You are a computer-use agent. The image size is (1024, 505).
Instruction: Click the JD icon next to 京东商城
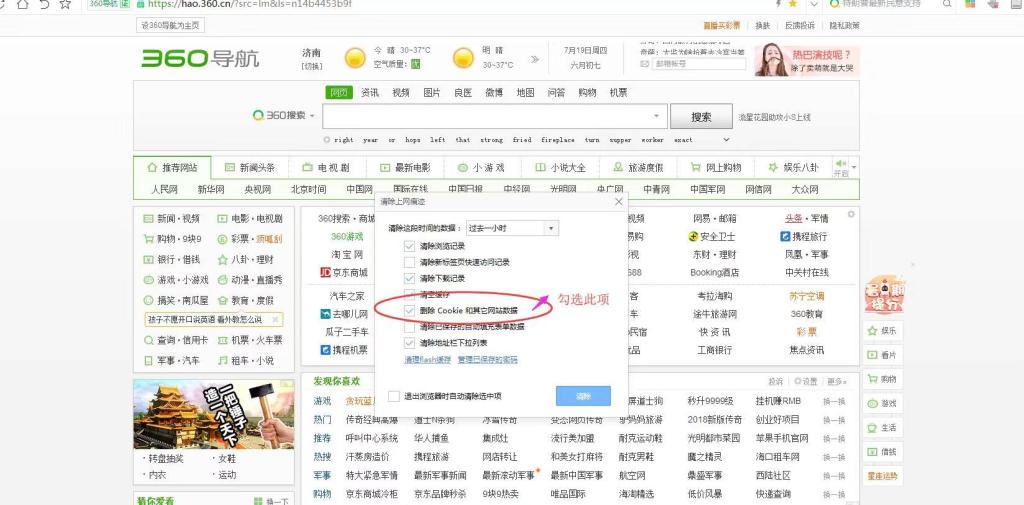[x=325, y=272]
